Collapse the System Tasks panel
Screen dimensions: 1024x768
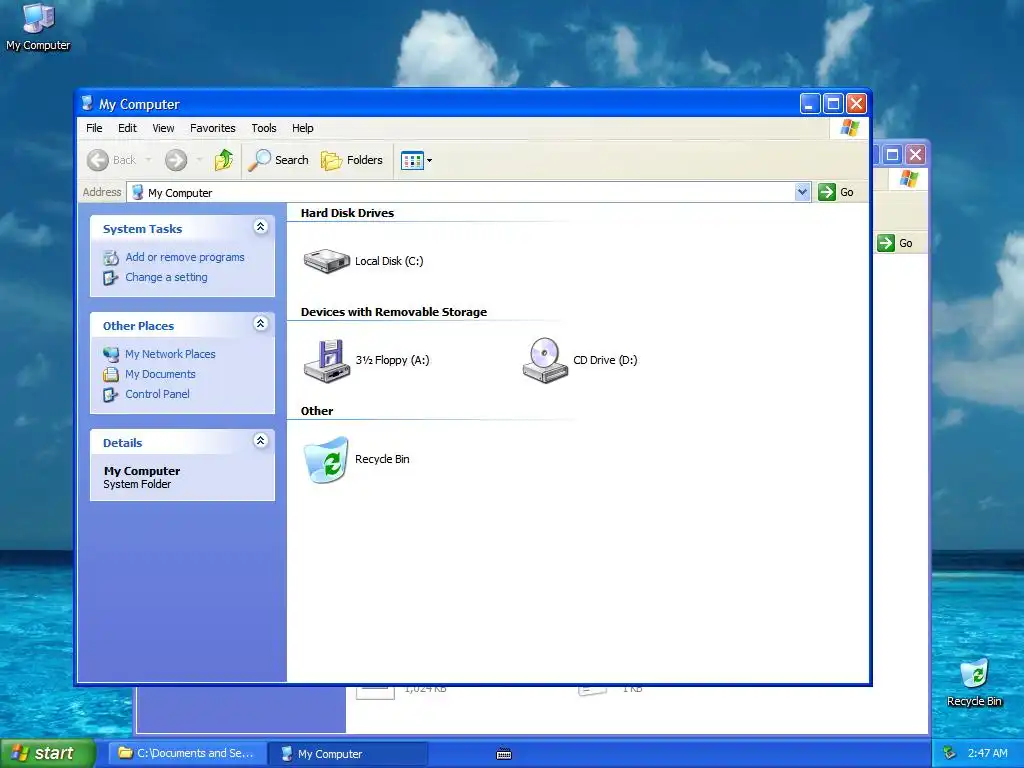[x=260, y=227]
